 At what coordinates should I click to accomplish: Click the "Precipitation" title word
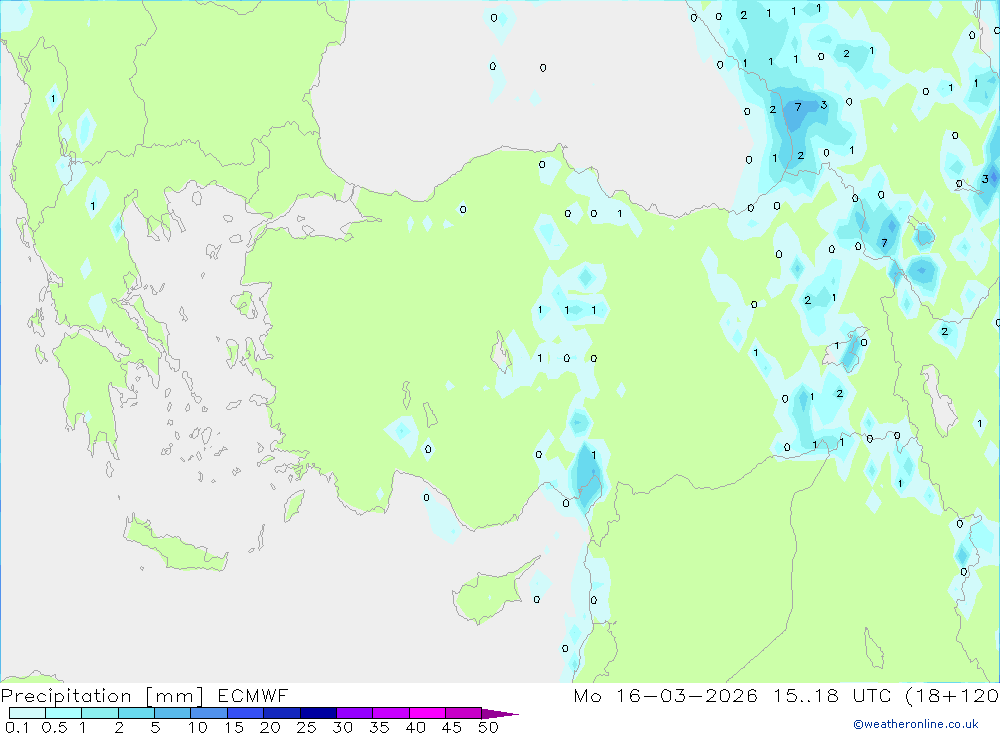coord(66,696)
